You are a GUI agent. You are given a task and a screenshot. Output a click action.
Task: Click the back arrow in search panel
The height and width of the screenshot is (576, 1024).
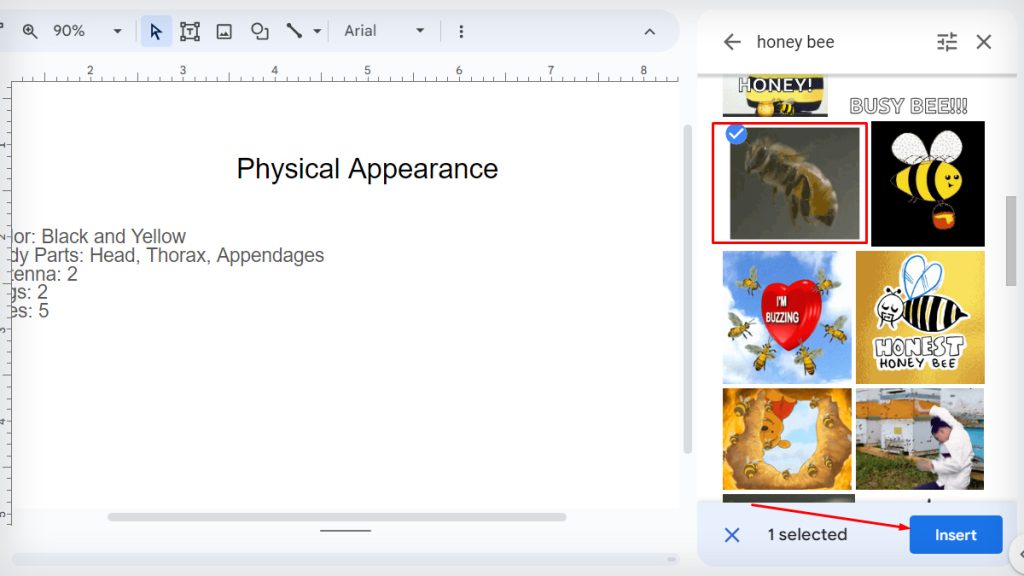click(731, 42)
